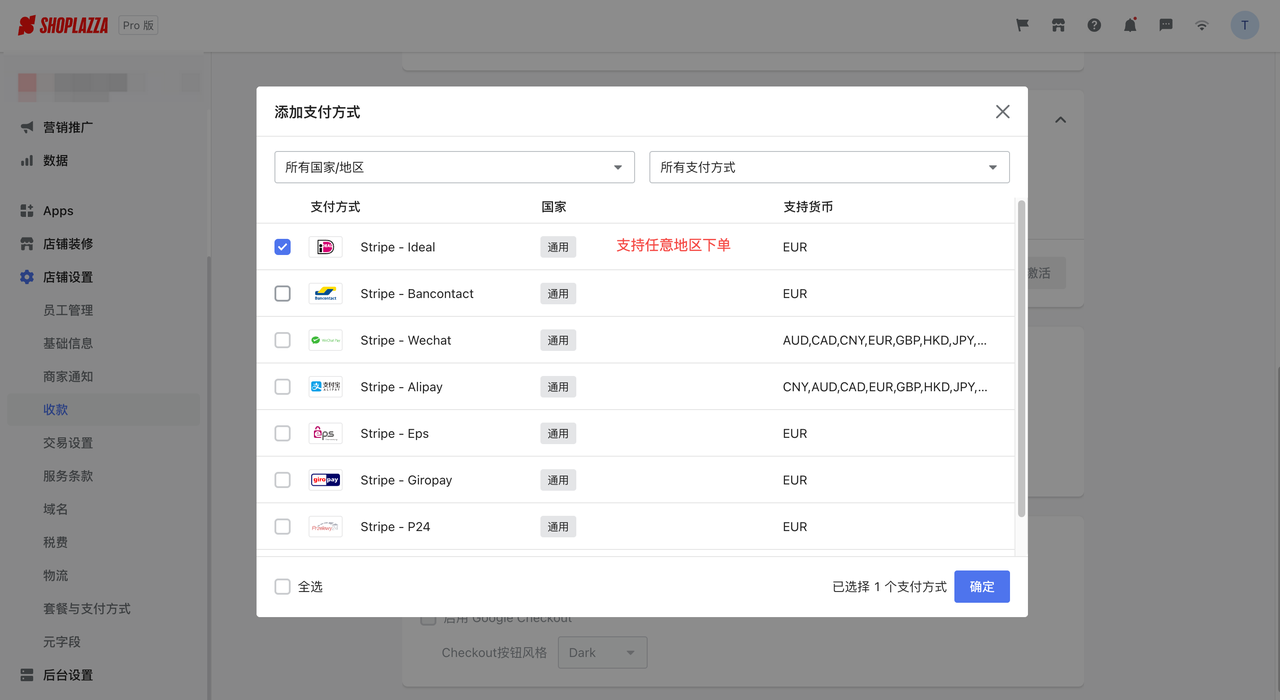Click the Shoplazza logo

pyautogui.click(x=63, y=25)
